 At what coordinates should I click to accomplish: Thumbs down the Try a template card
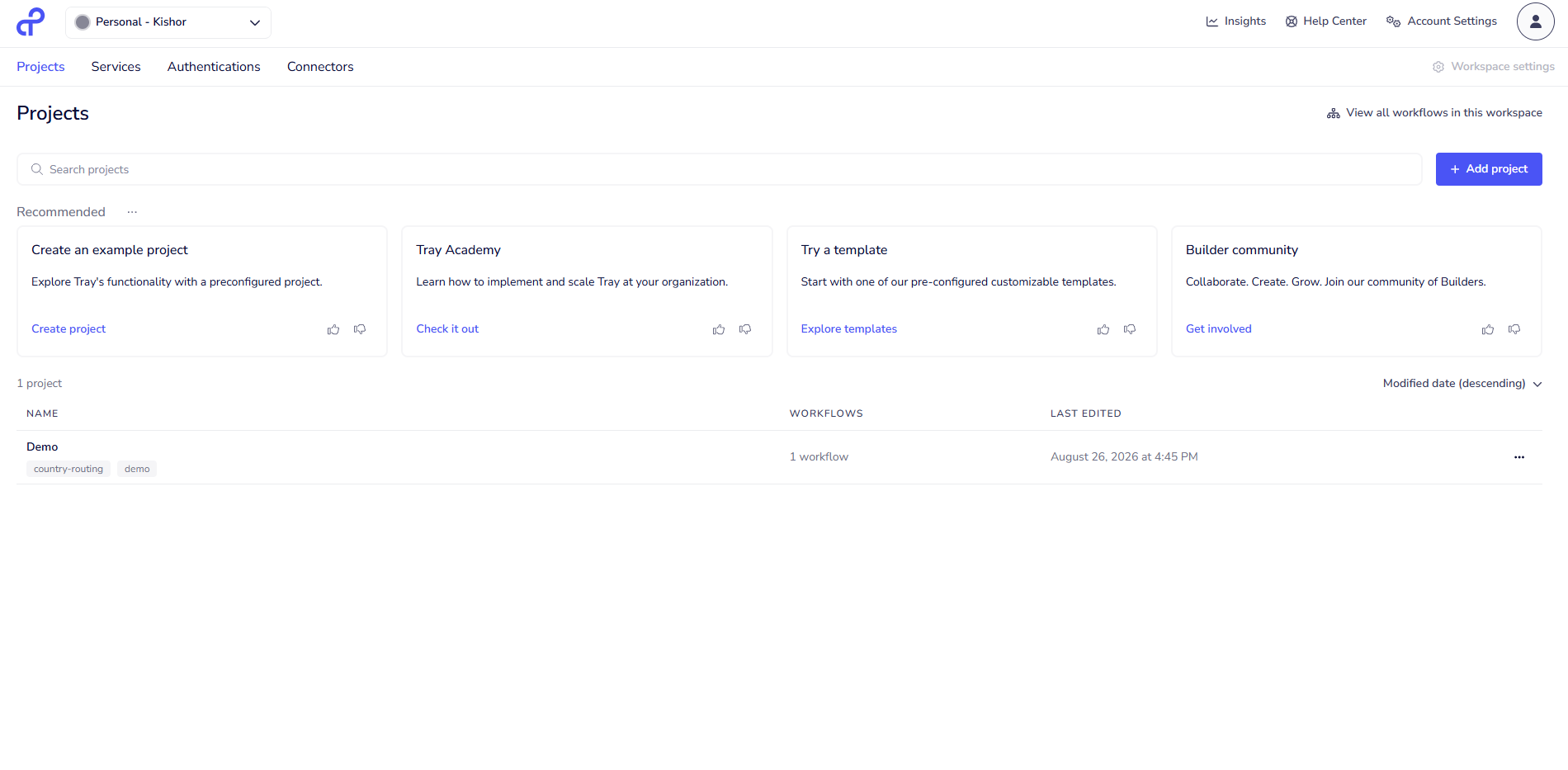1130,329
